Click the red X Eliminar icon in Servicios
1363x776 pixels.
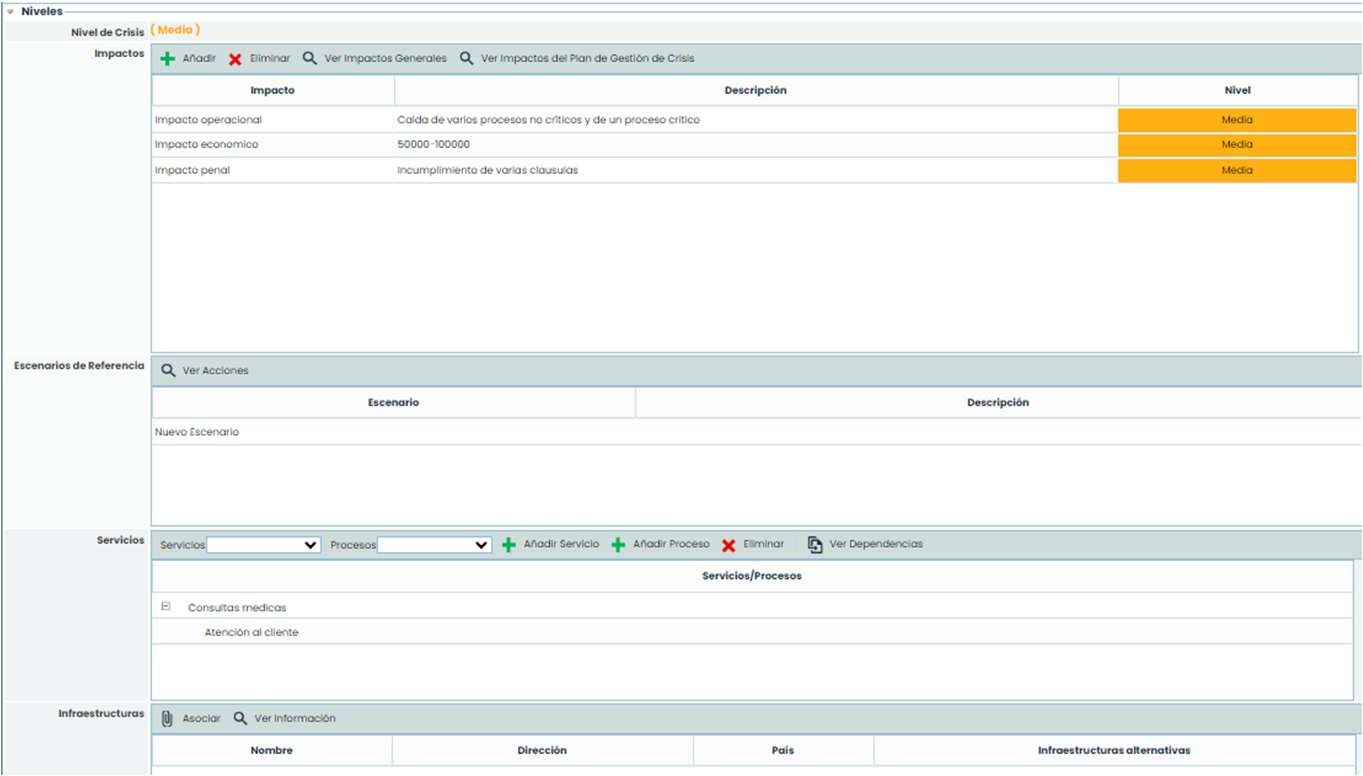point(729,545)
